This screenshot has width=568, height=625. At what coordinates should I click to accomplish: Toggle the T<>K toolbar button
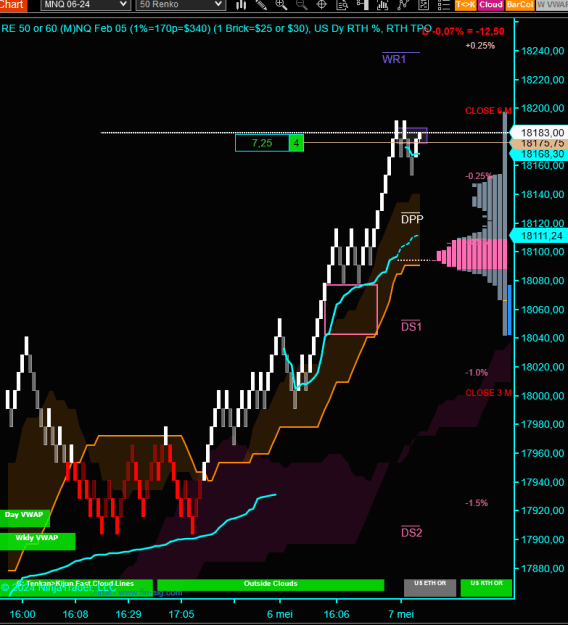(x=466, y=5)
